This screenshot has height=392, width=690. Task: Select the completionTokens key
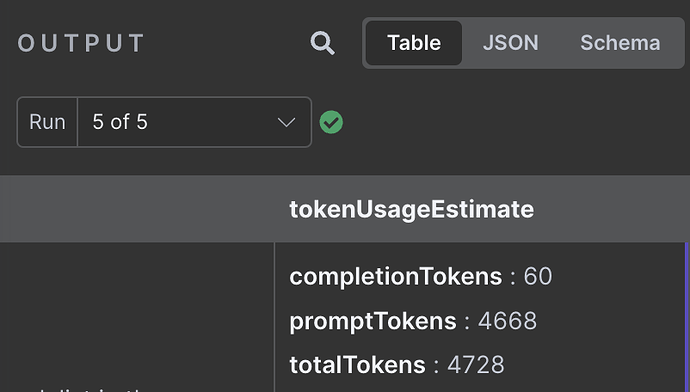coord(396,276)
